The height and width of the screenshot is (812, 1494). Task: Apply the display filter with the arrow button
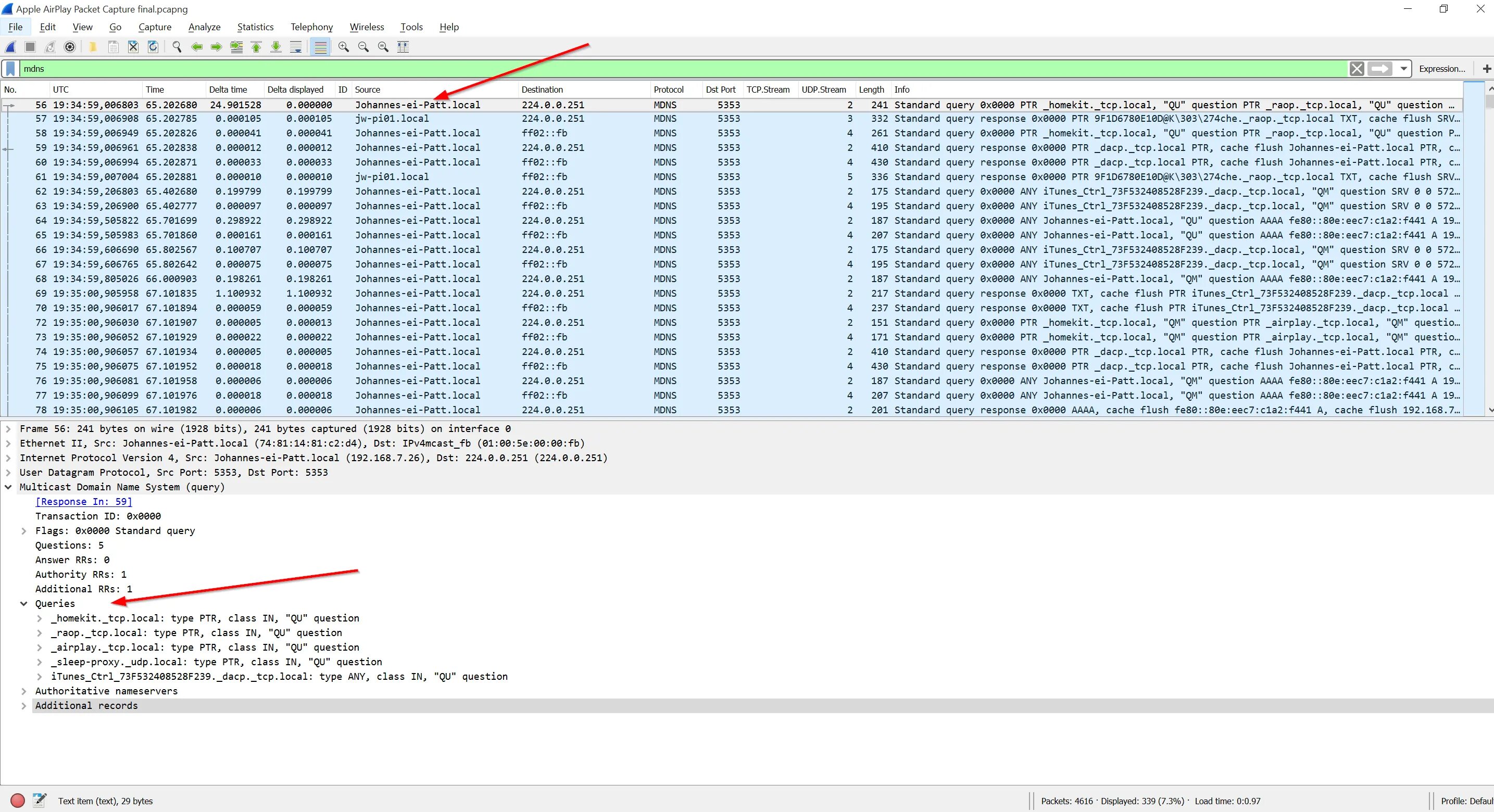coord(1380,69)
